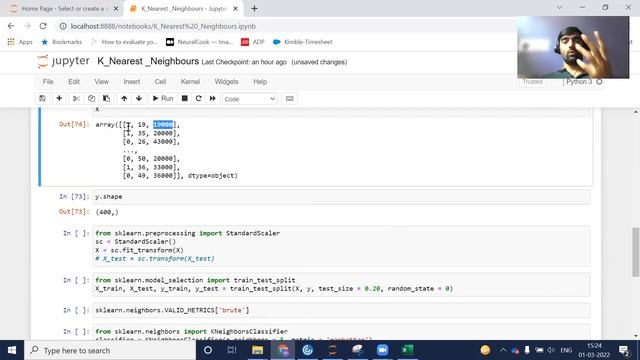Interrupt the kernel with the stop icon
The height and width of the screenshot is (360, 640).
pyautogui.click(x=184, y=98)
